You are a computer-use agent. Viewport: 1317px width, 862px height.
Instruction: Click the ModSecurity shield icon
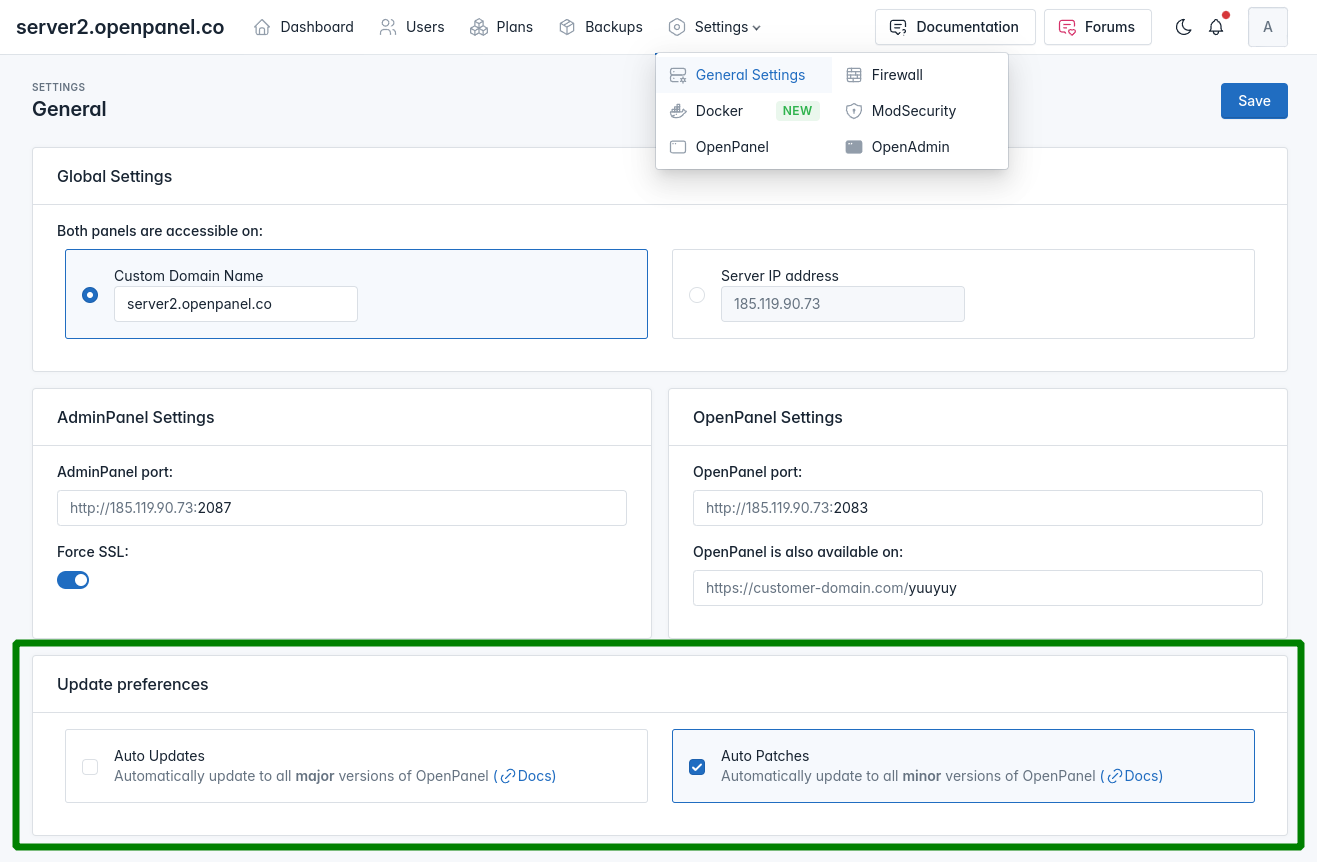[854, 111]
